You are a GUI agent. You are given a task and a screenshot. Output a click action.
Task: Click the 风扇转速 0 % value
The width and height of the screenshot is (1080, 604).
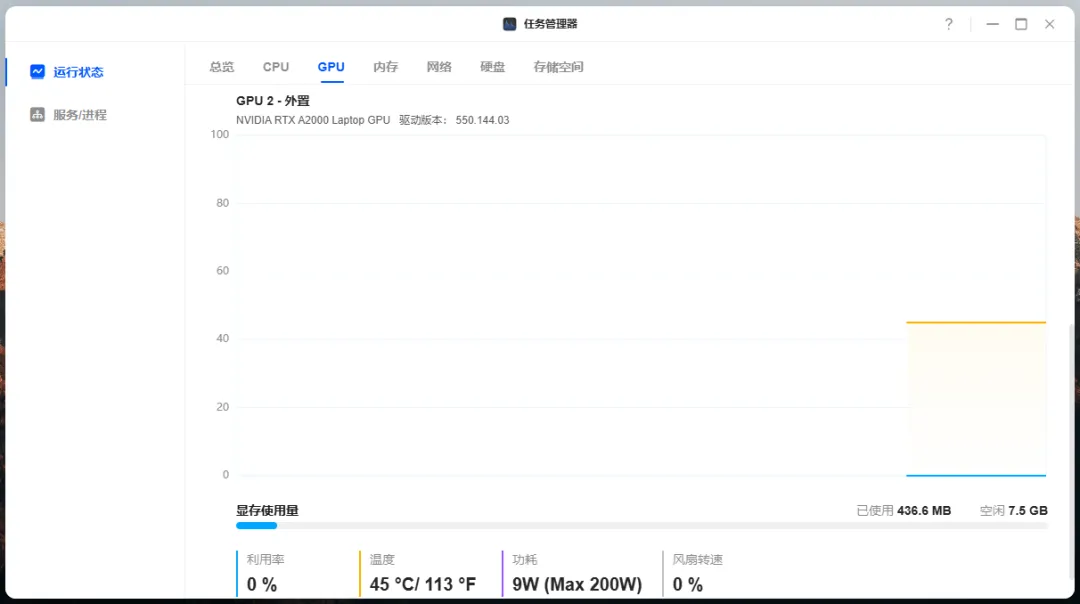point(688,585)
